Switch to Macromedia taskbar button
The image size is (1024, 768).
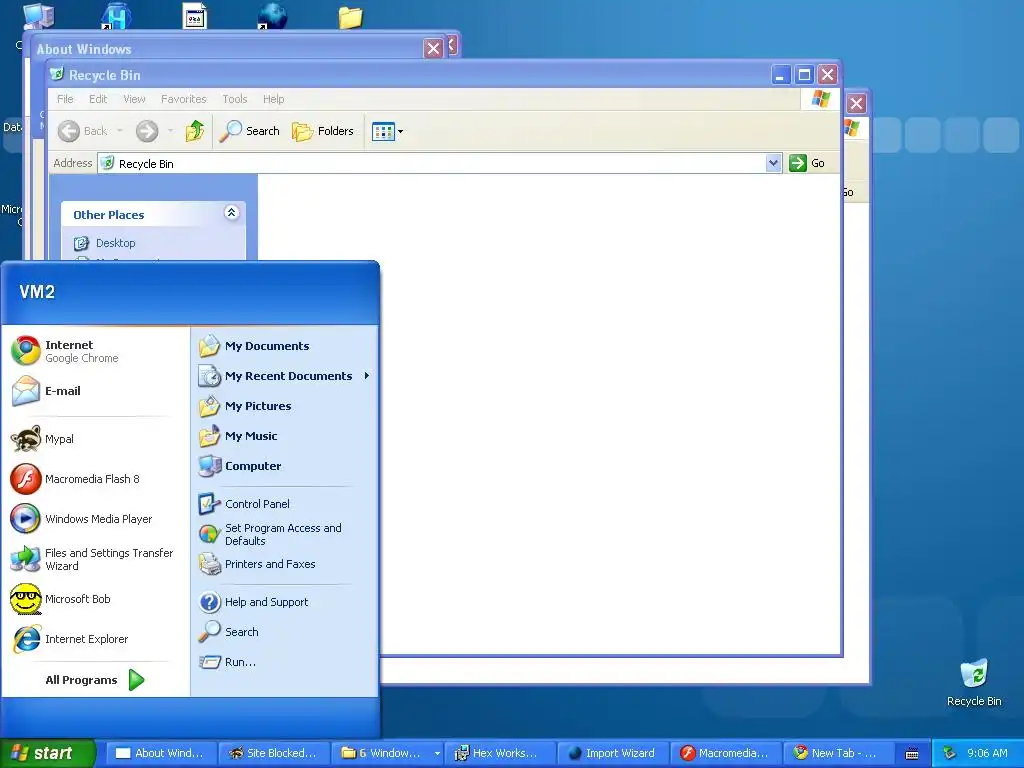725,753
